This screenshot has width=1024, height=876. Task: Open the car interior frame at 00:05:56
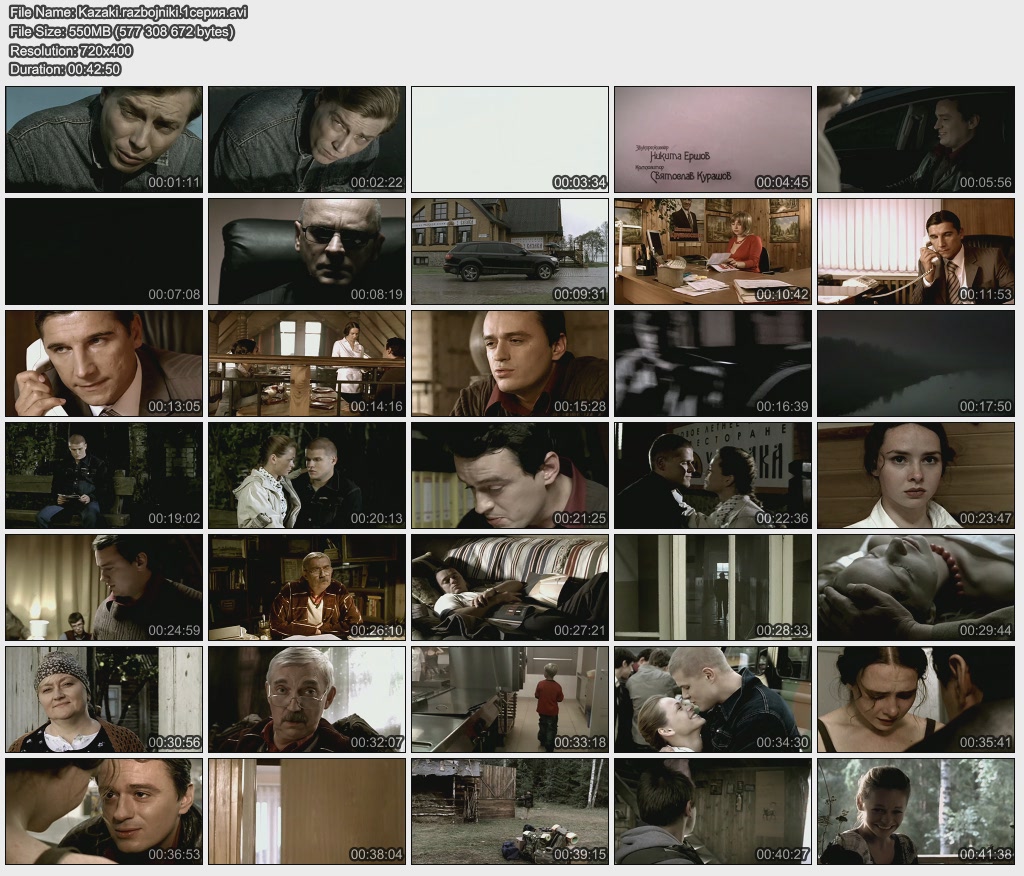[916, 139]
